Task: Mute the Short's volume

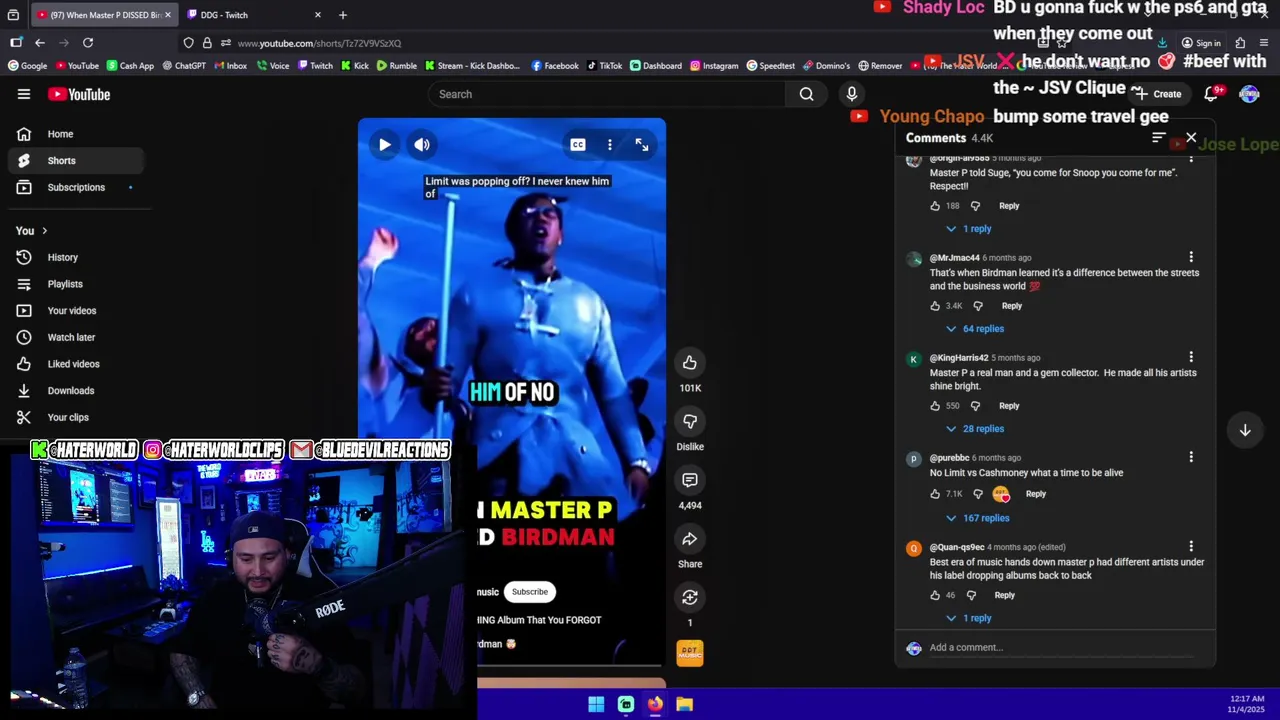Action: coord(422,145)
